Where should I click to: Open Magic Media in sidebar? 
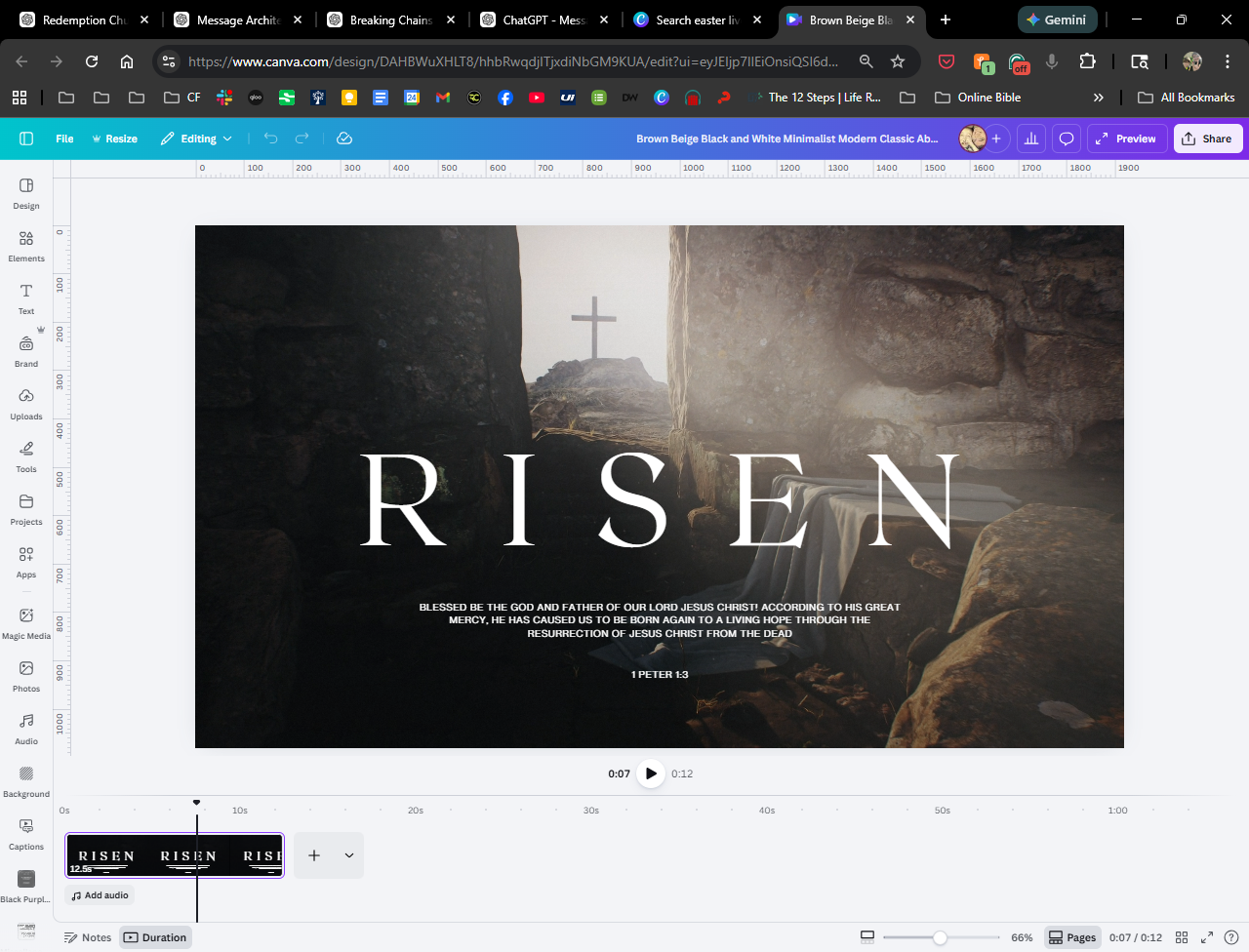[x=26, y=622]
